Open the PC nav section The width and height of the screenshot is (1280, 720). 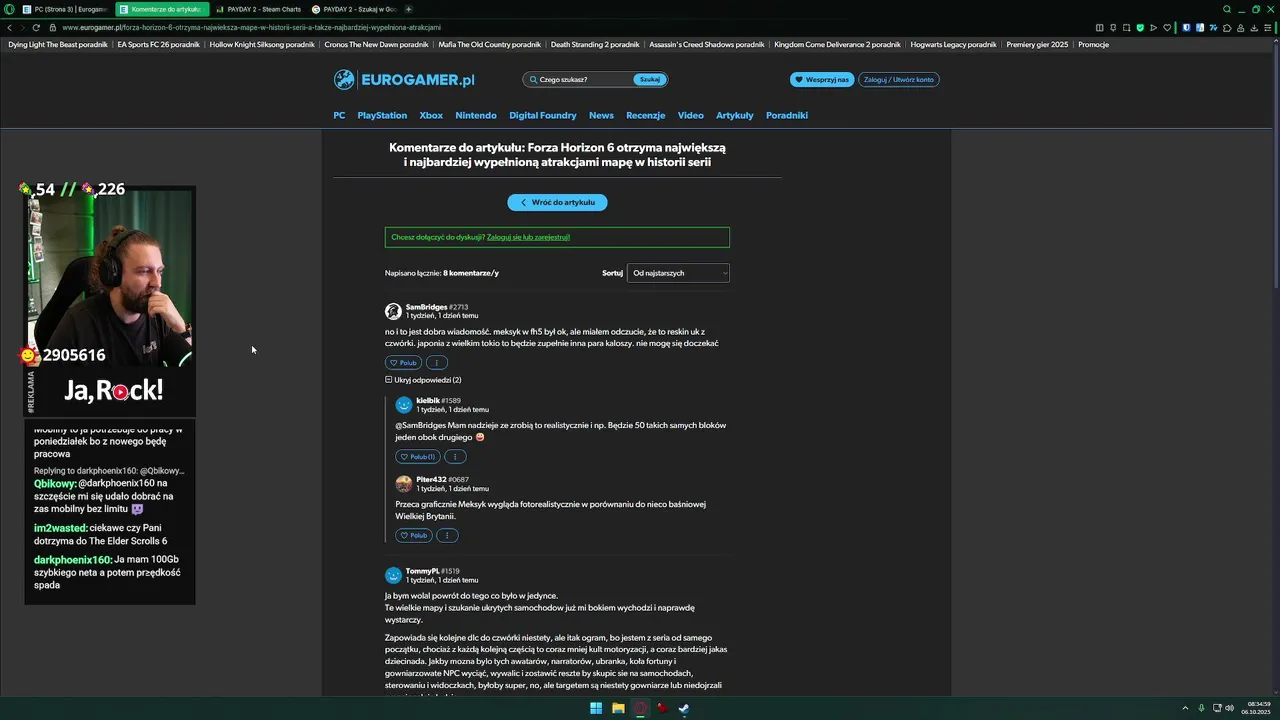point(339,115)
